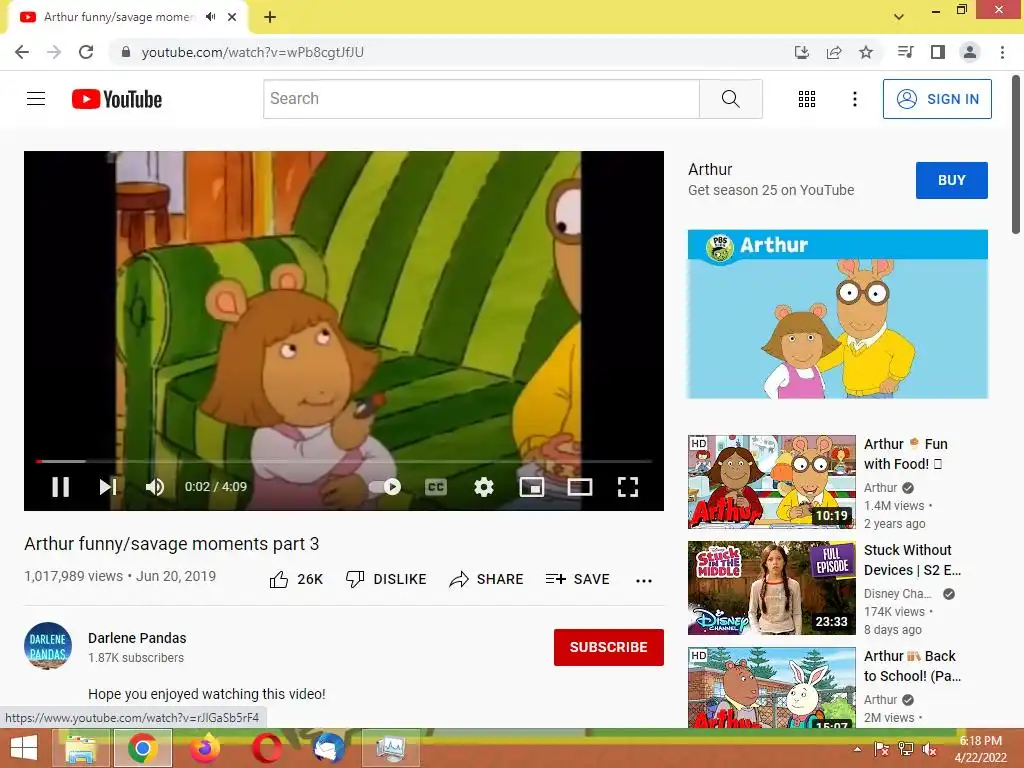Click install/download icon in address bar
1024x768 pixels.
coord(801,52)
